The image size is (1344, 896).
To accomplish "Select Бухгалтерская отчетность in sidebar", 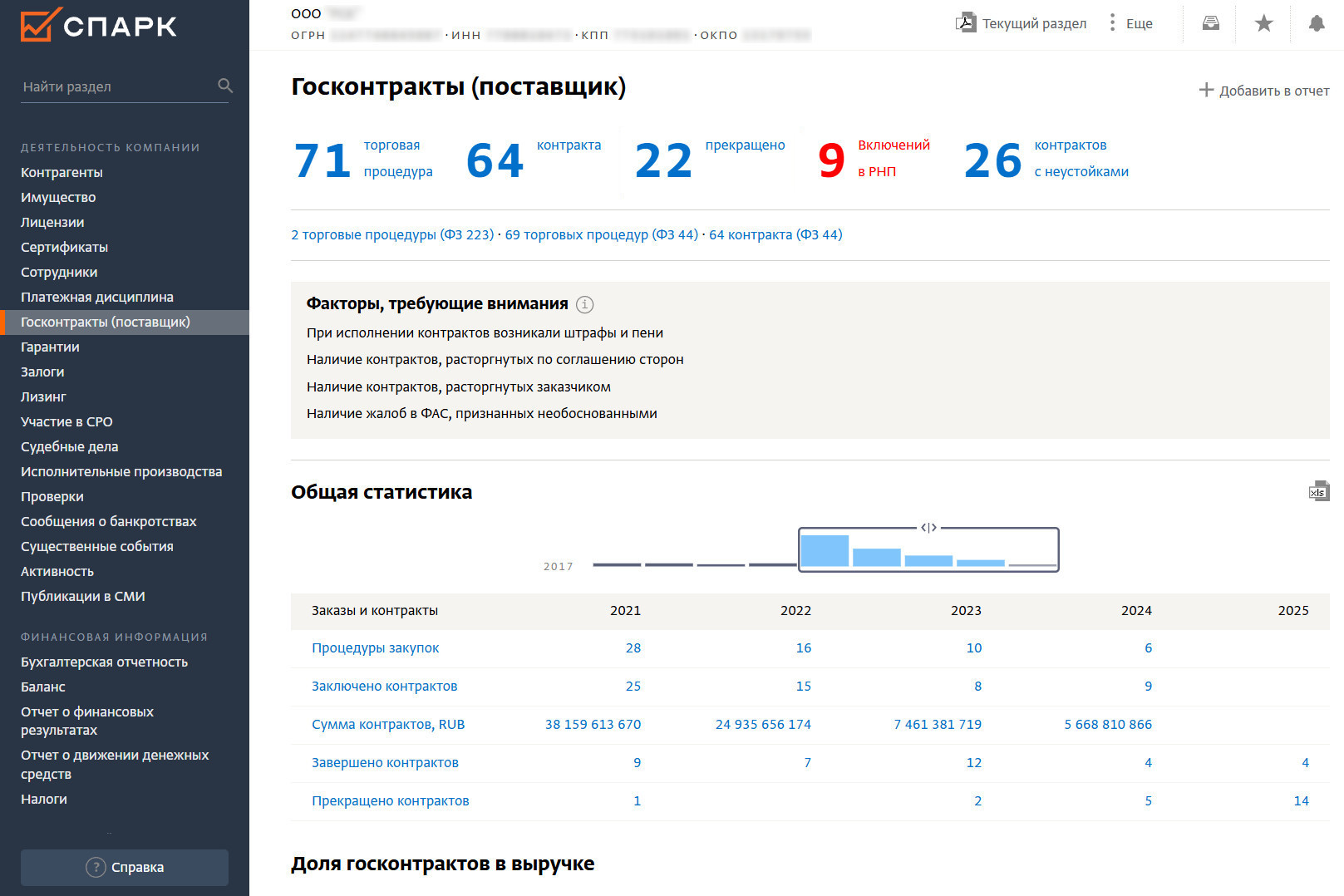I will [x=104, y=662].
